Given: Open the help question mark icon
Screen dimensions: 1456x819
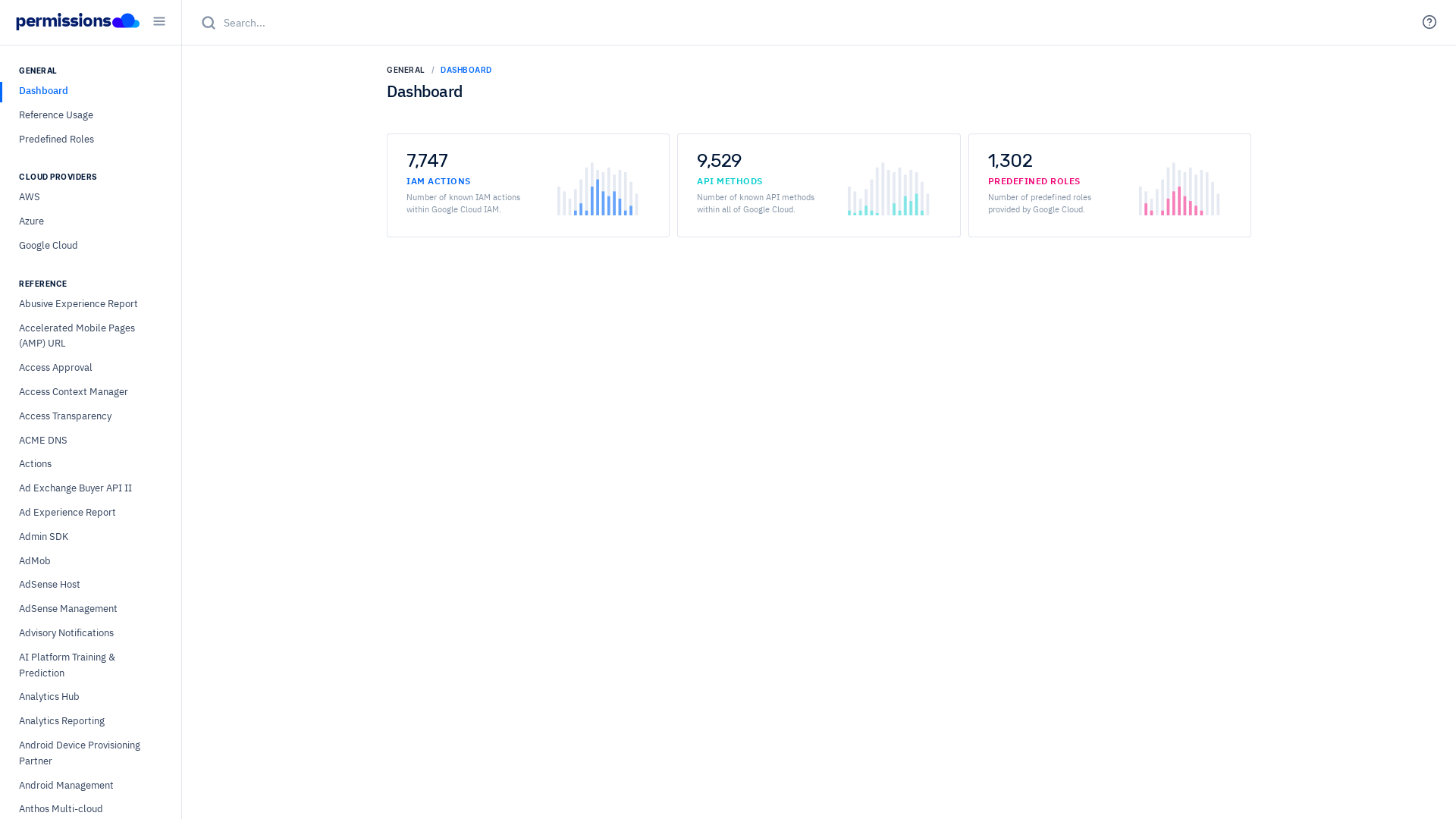Looking at the screenshot, I should 1429,22.
